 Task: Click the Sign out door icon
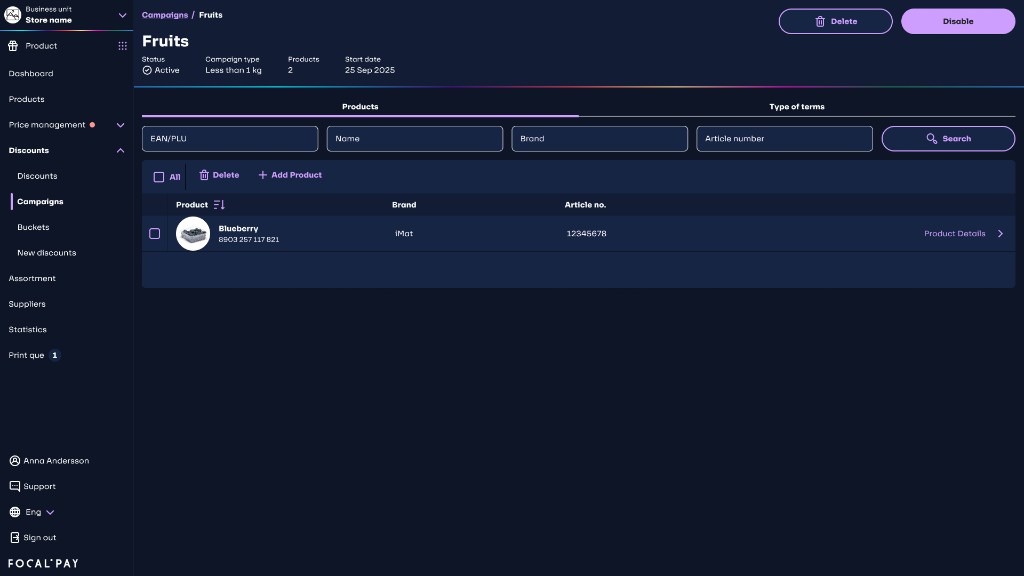click(14, 537)
